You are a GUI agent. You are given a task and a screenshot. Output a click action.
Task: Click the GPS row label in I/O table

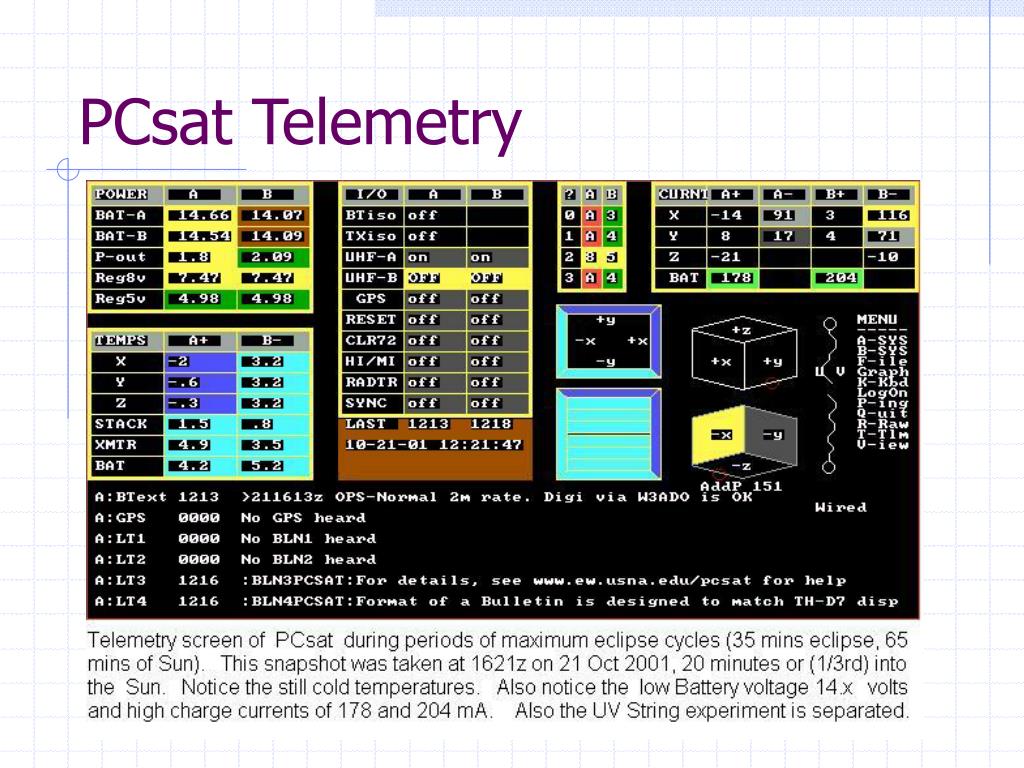click(371, 298)
